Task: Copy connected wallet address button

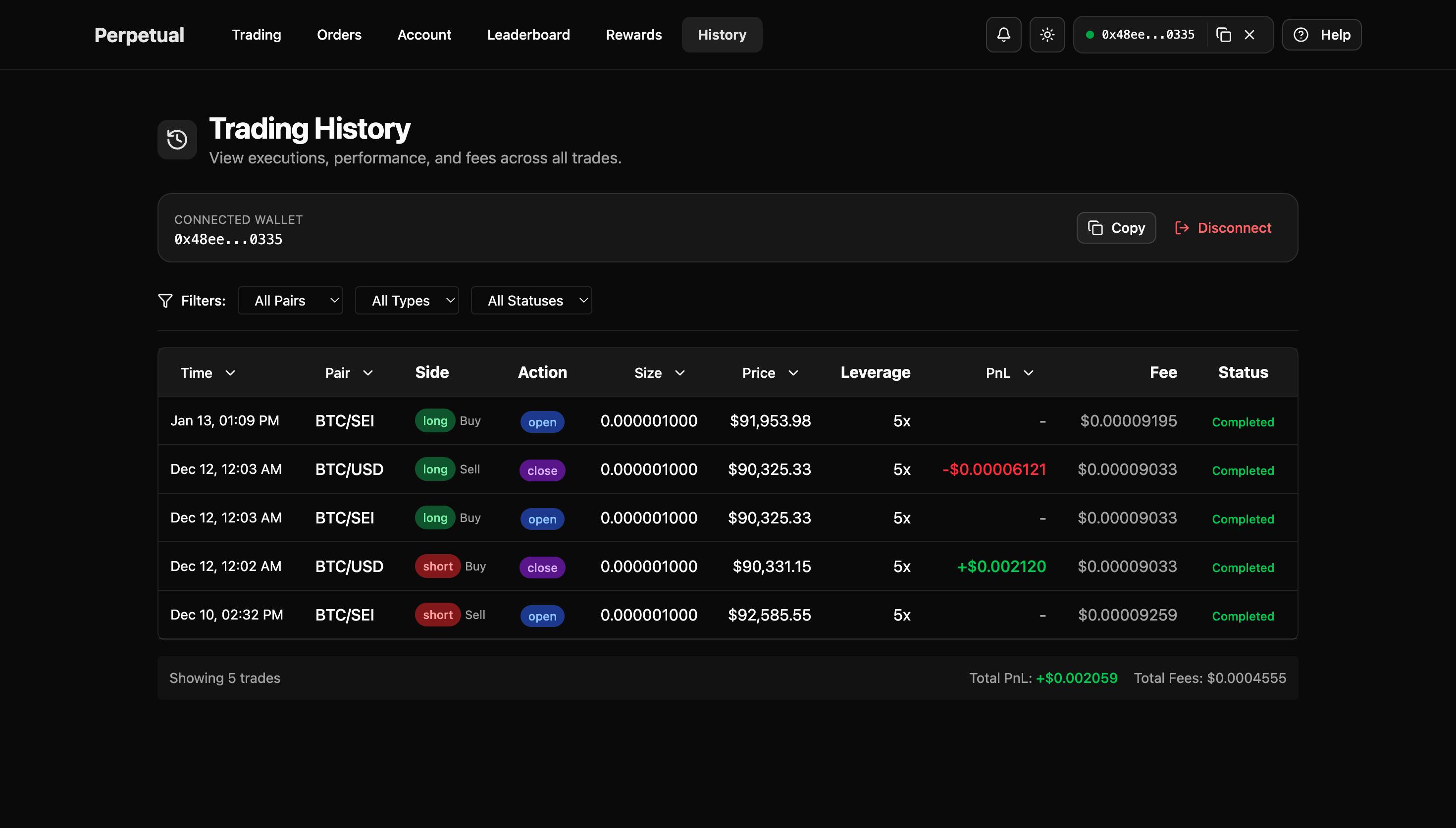Action: tap(1115, 228)
